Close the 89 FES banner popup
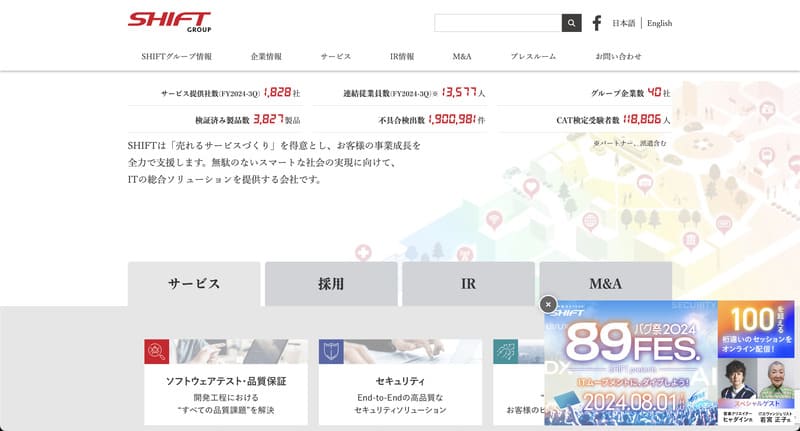Screen dimensions: 800x431 (547, 304)
